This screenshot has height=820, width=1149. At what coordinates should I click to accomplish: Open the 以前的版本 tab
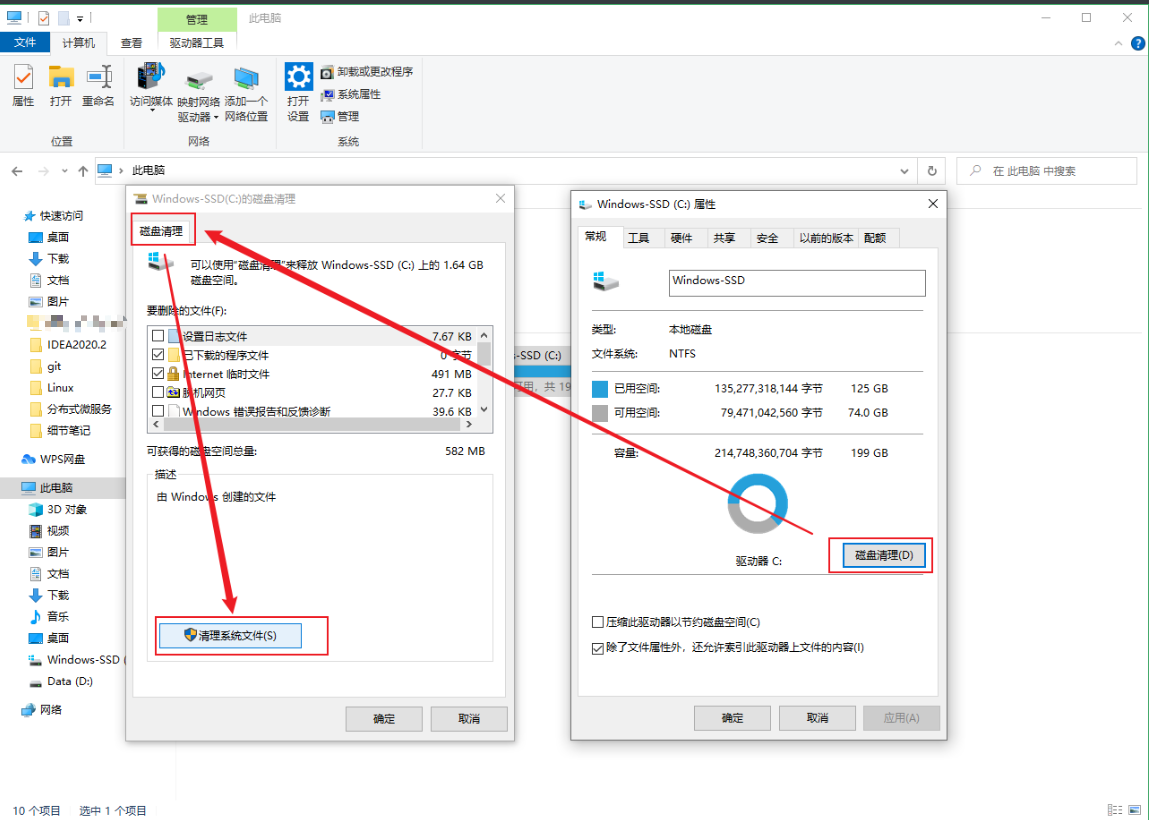(826, 238)
